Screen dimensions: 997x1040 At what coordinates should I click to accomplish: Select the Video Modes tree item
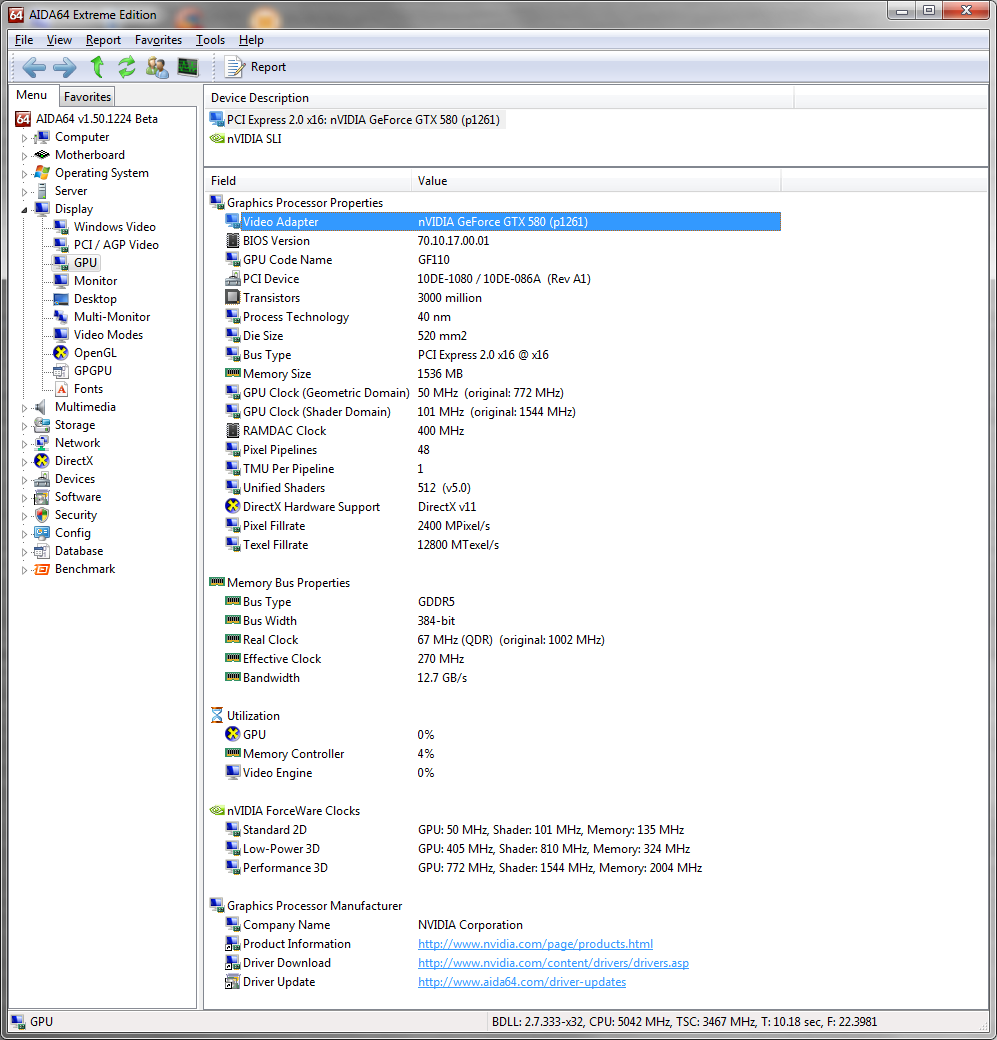108,335
